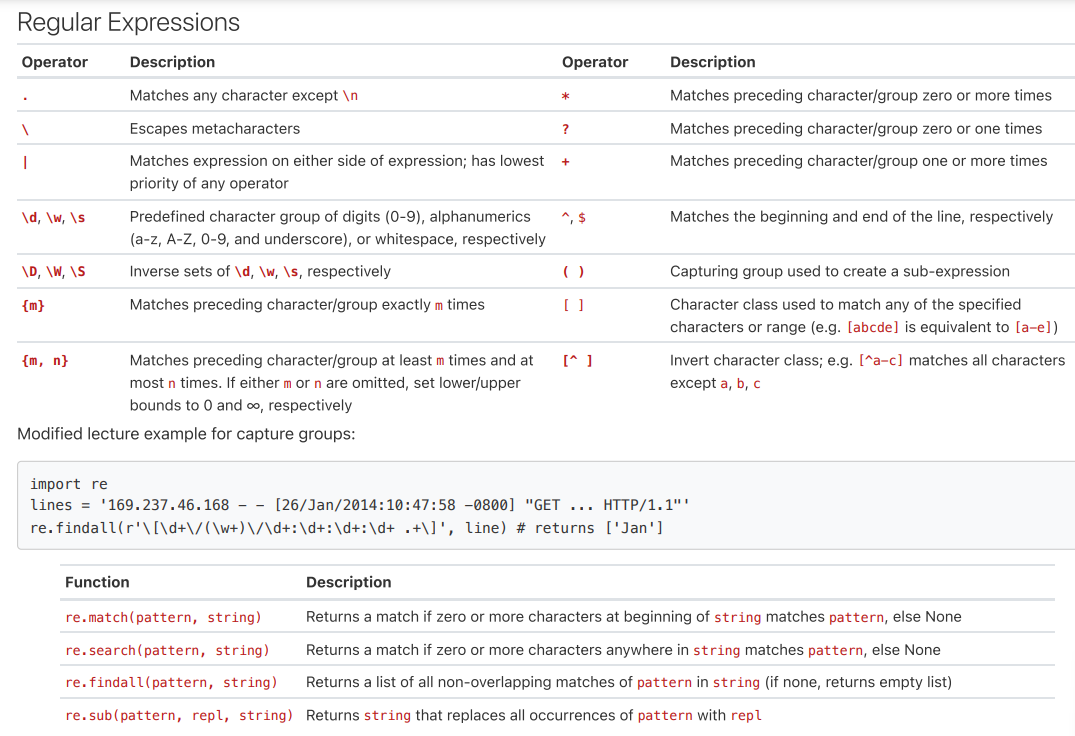The width and height of the screenshot is (1075, 736).
Task: Click "Modified lecture example for capture groups" text
Action: (186, 434)
